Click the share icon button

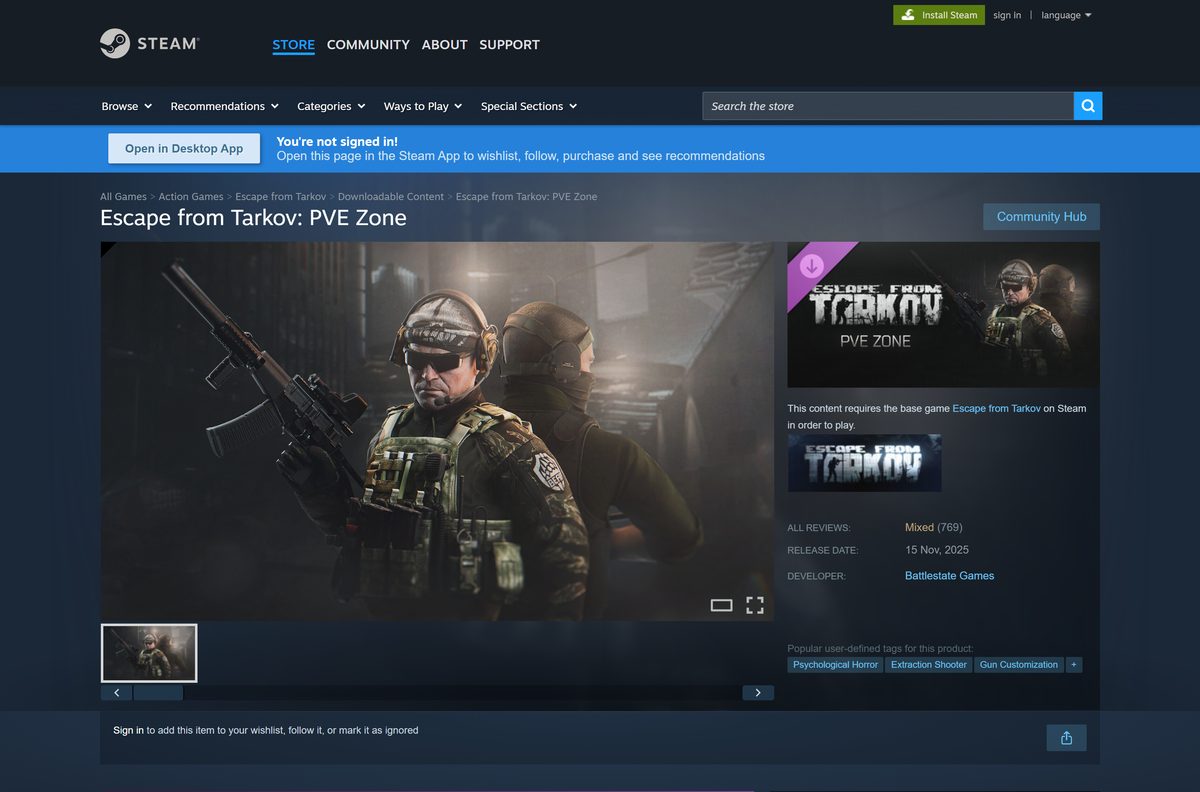[1066, 738]
